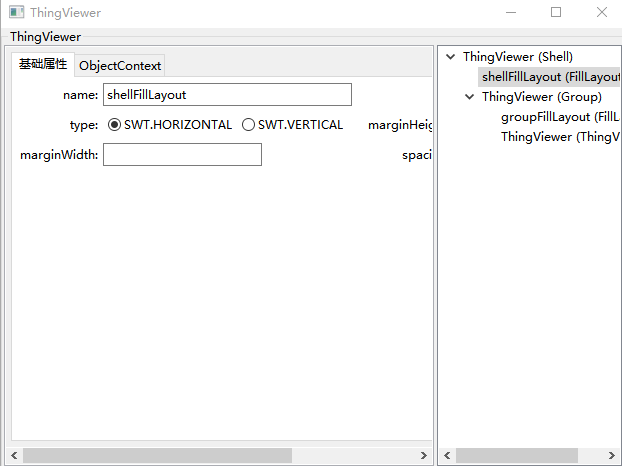Click the name input field

[x=227, y=95]
